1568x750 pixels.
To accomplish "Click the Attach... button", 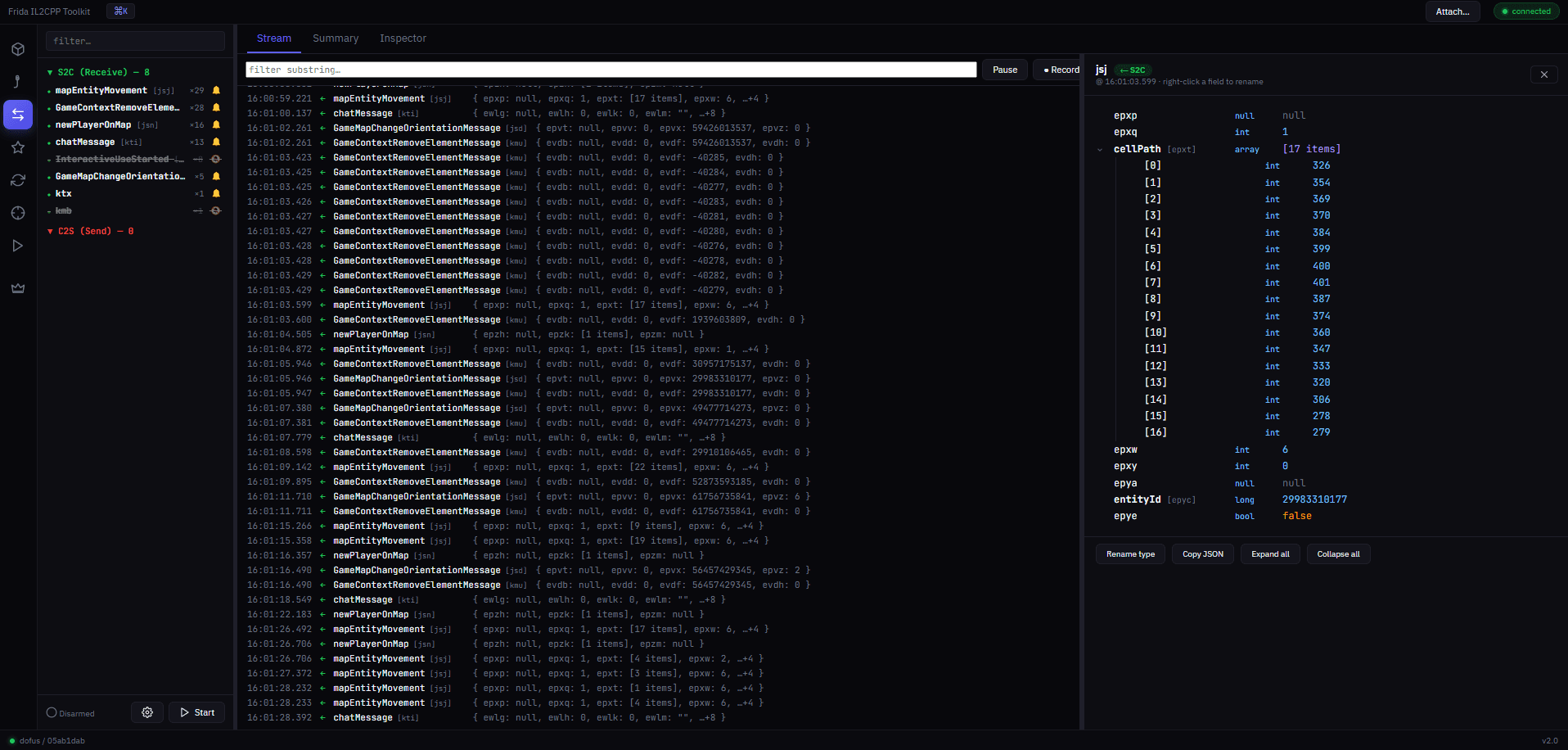I will (x=1453, y=11).
